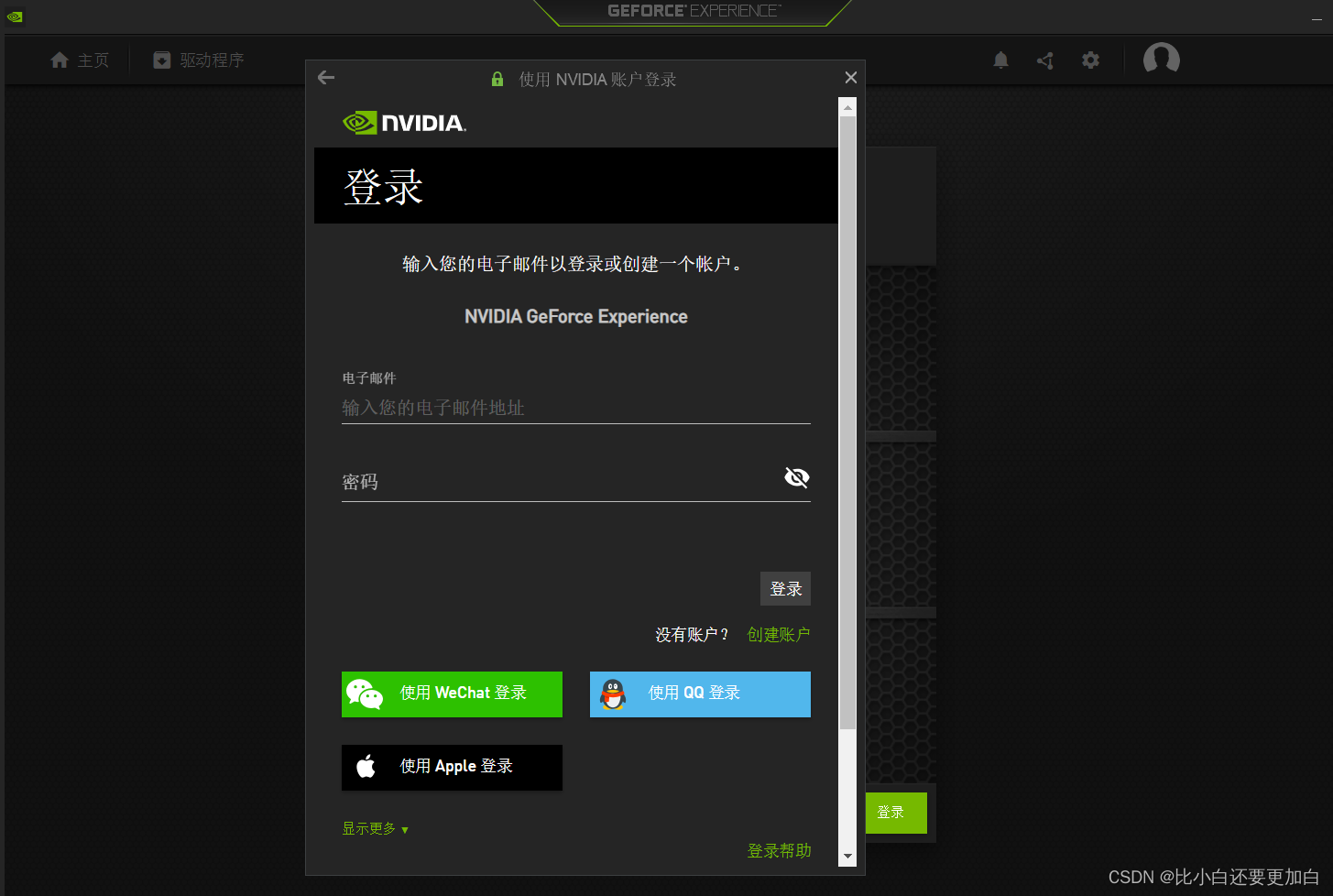This screenshot has height=896, width=1333.
Task: Click the scrollbar down arrow in dialog
Action: (x=847, y=857)
